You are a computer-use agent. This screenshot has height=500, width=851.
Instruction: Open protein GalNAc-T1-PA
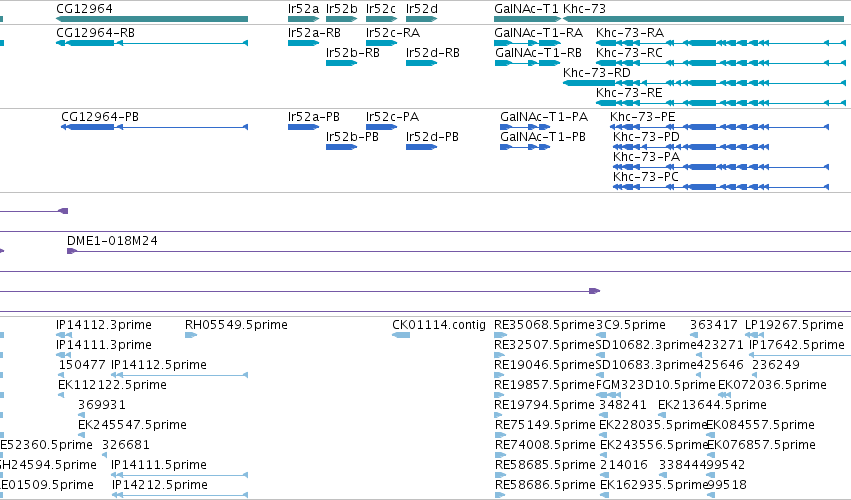(544, 117)
